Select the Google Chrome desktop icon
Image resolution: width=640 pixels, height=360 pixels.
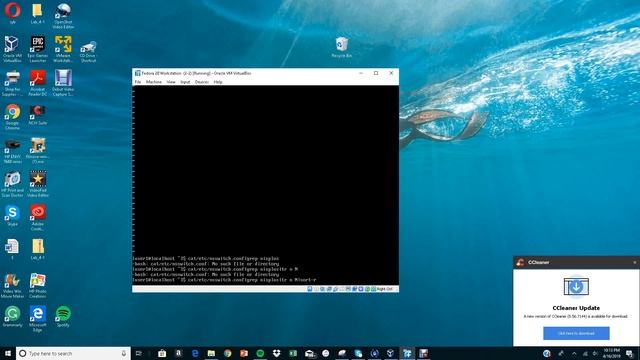(x=12, y=117)
